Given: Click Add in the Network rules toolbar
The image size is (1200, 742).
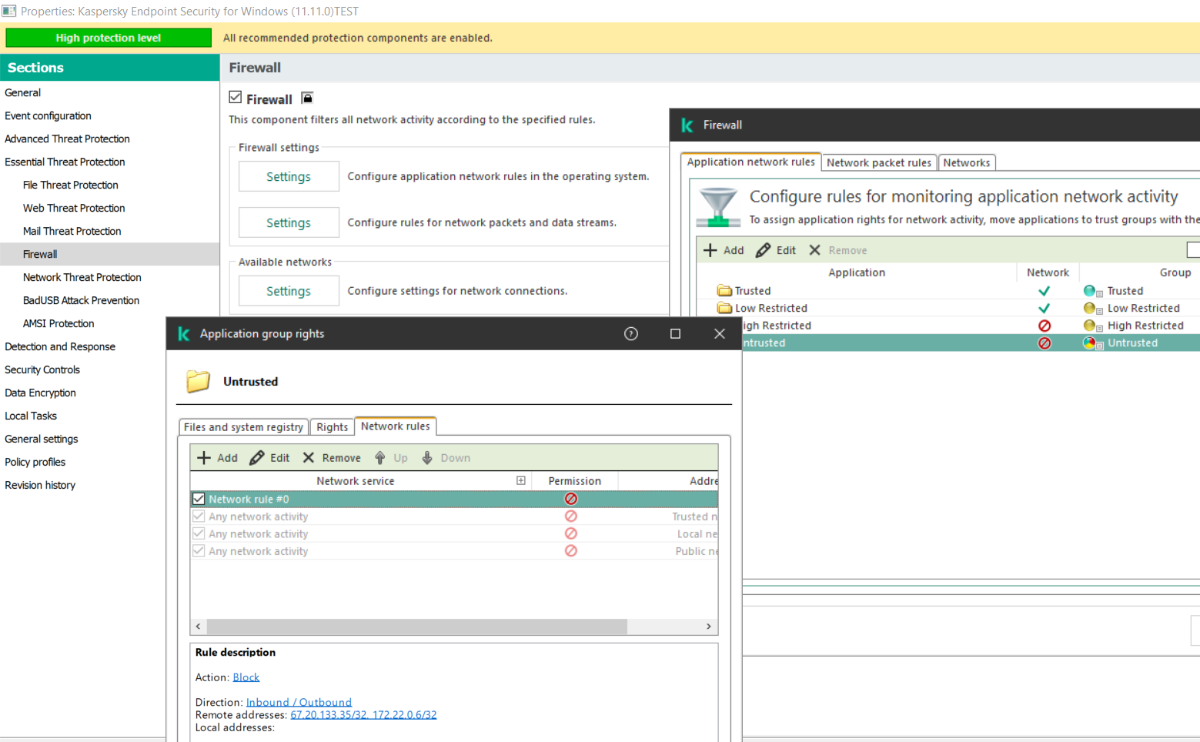Looking at the screenshot, I should (217, 458).
